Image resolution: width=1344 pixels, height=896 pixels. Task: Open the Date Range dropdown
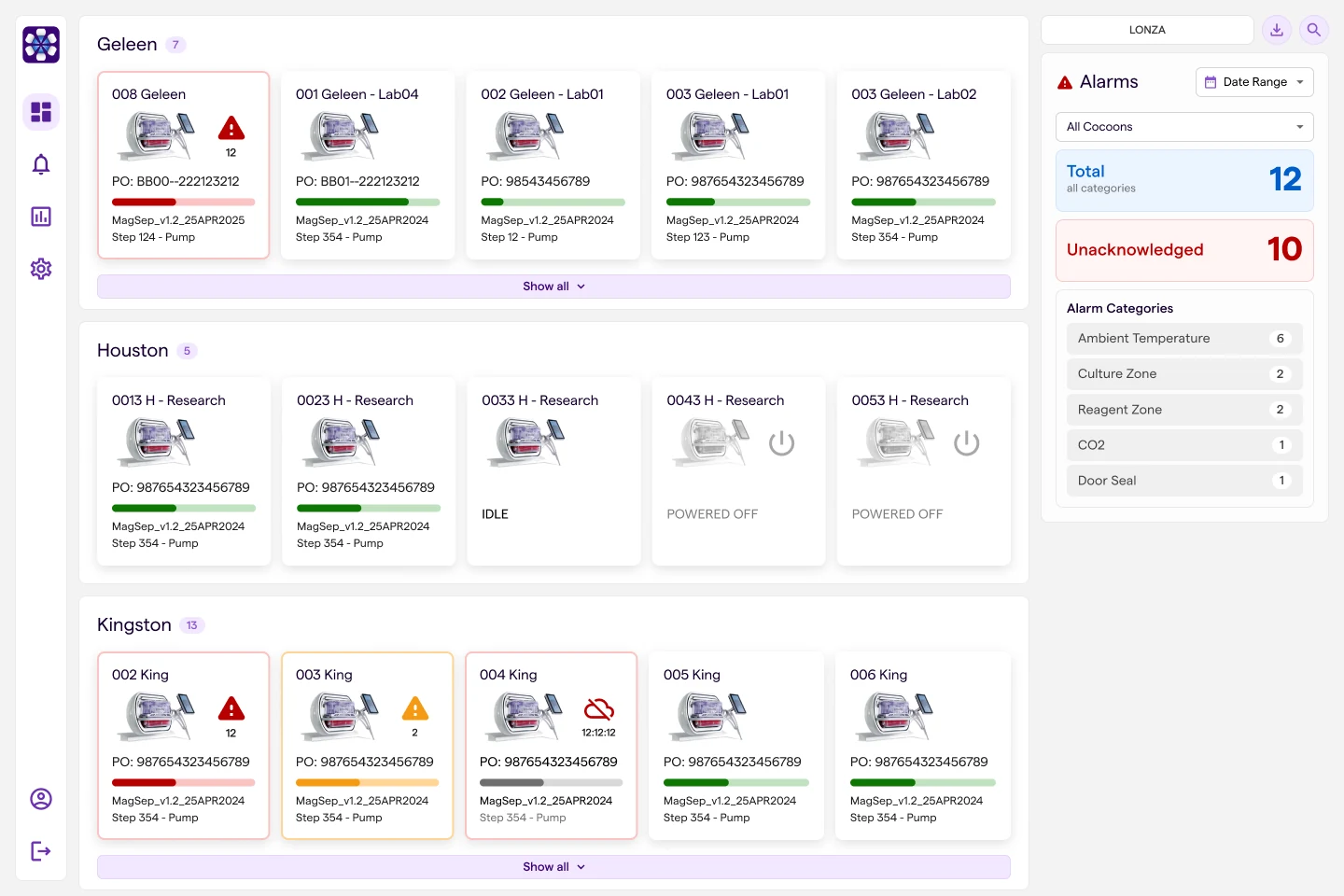(x=1254, y=82)
